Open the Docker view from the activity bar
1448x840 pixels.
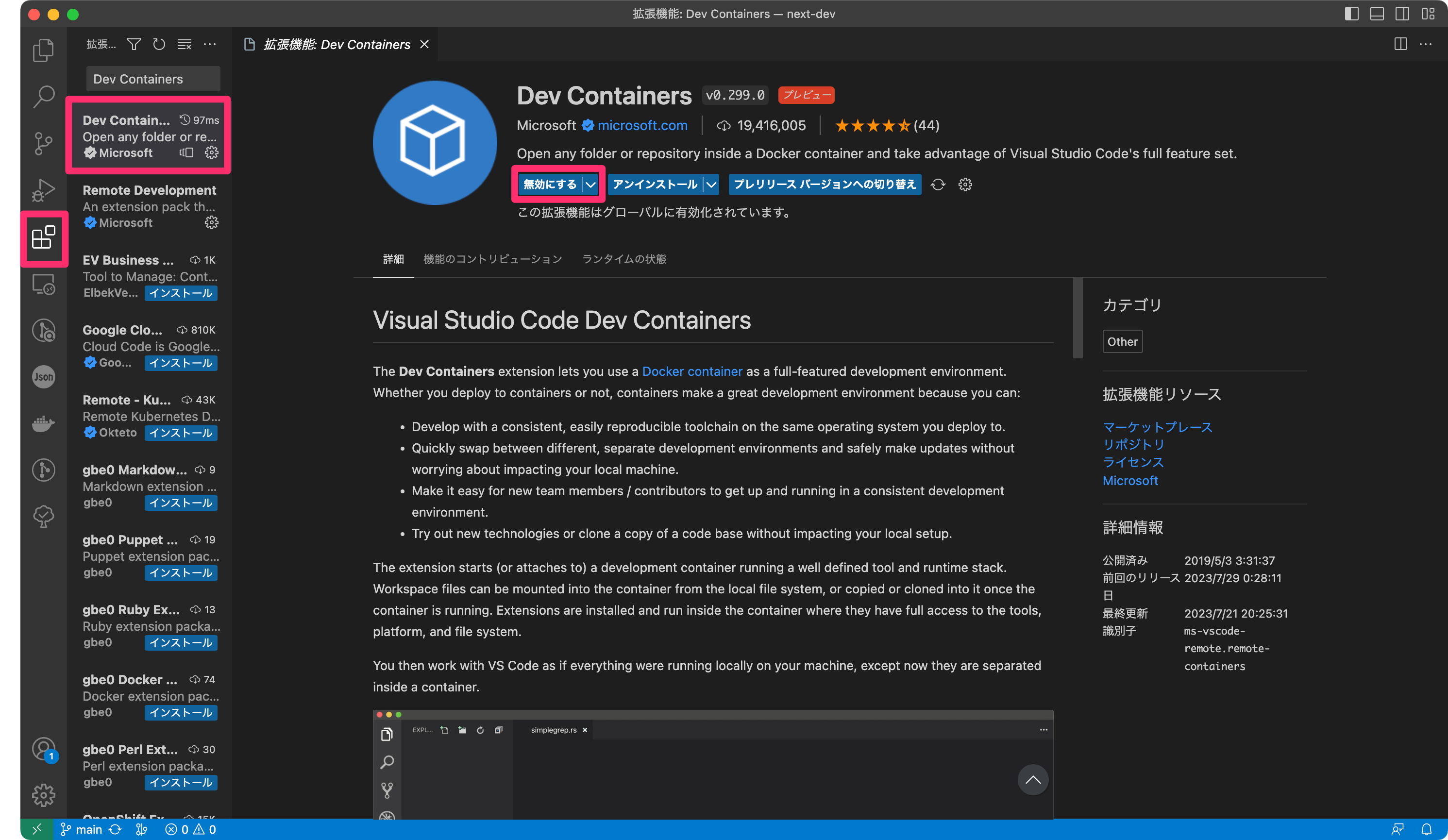[x=43, y=423]
